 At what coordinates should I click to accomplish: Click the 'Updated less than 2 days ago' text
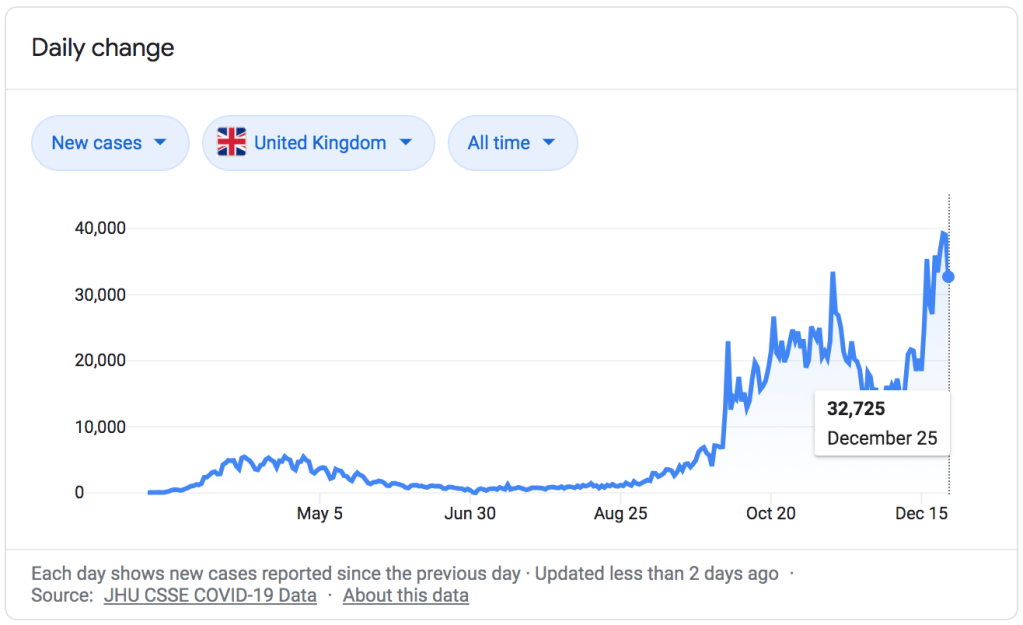click(x=656, y=574)
